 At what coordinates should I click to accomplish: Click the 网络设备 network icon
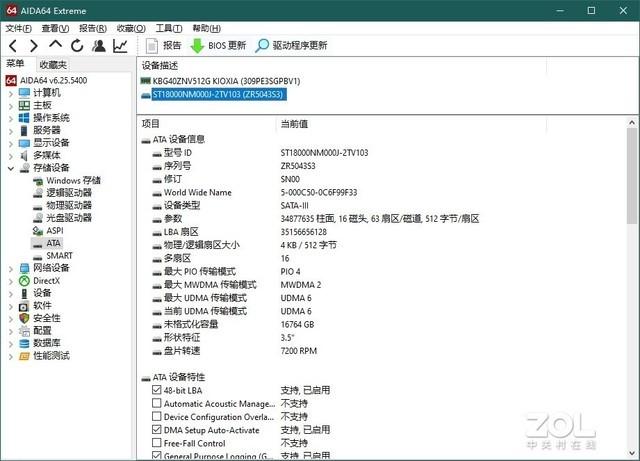tap(24, 268)
